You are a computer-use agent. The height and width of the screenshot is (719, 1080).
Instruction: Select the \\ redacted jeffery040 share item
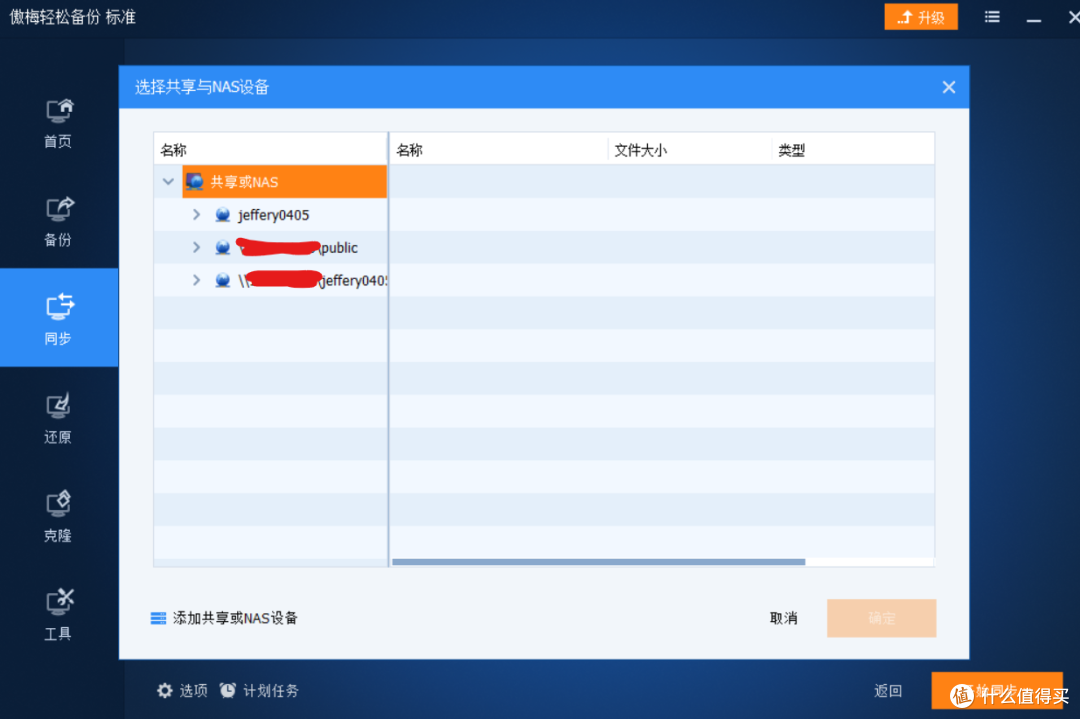[x=313, y=280]
